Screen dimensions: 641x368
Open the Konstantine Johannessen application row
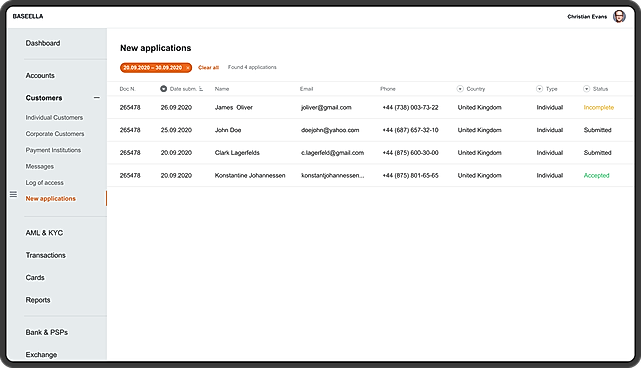pos(370,175)
